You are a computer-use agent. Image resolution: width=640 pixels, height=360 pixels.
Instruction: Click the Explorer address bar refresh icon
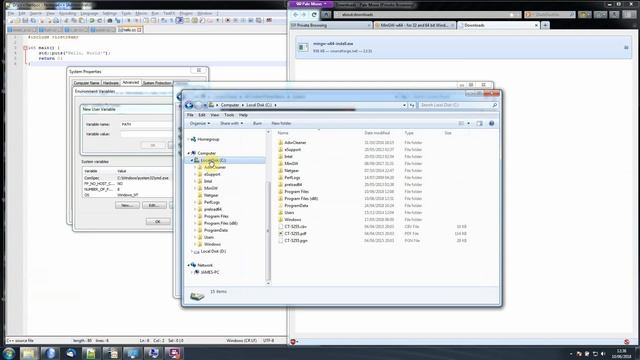pos(412,105)
